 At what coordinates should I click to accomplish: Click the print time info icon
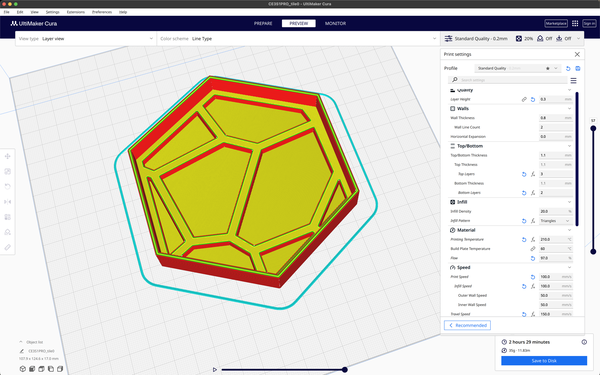(584, 342)
